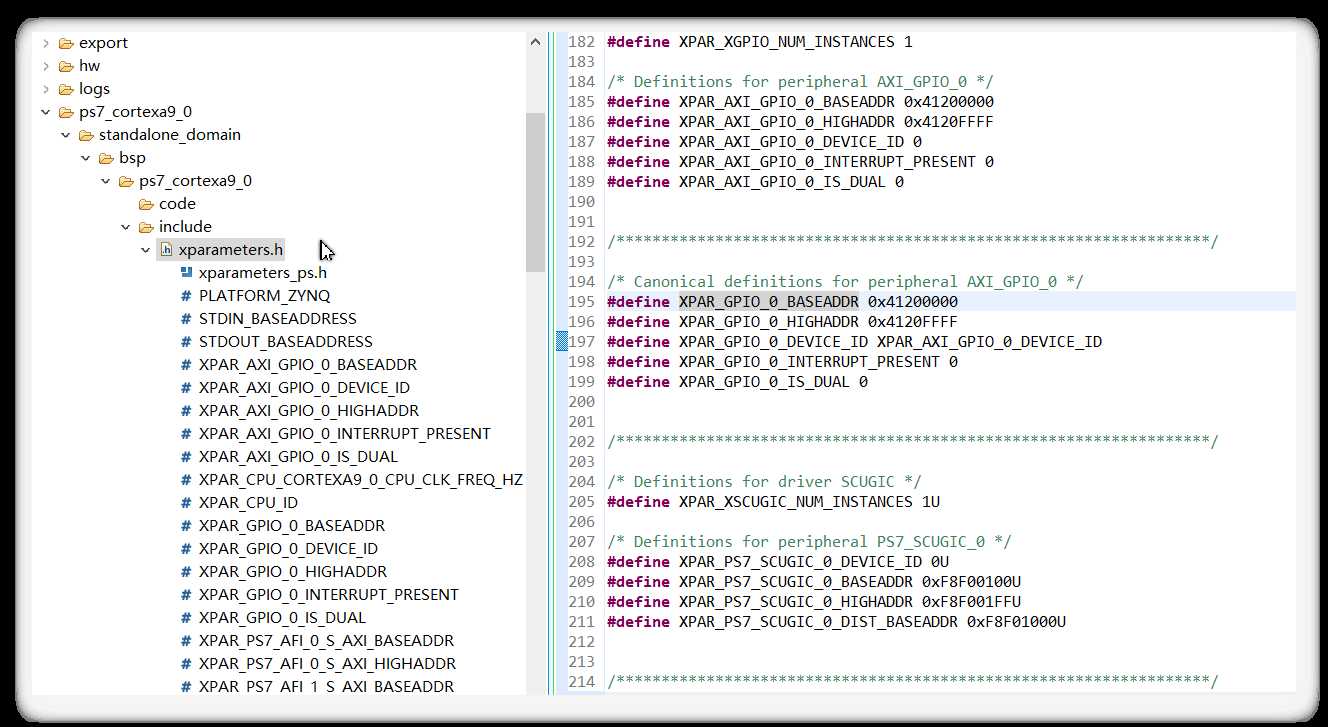Click the macro icon beside XPAR_AXI_GPIO_0_HIGHADDR

pyautogui.click(x=186, y=411)
